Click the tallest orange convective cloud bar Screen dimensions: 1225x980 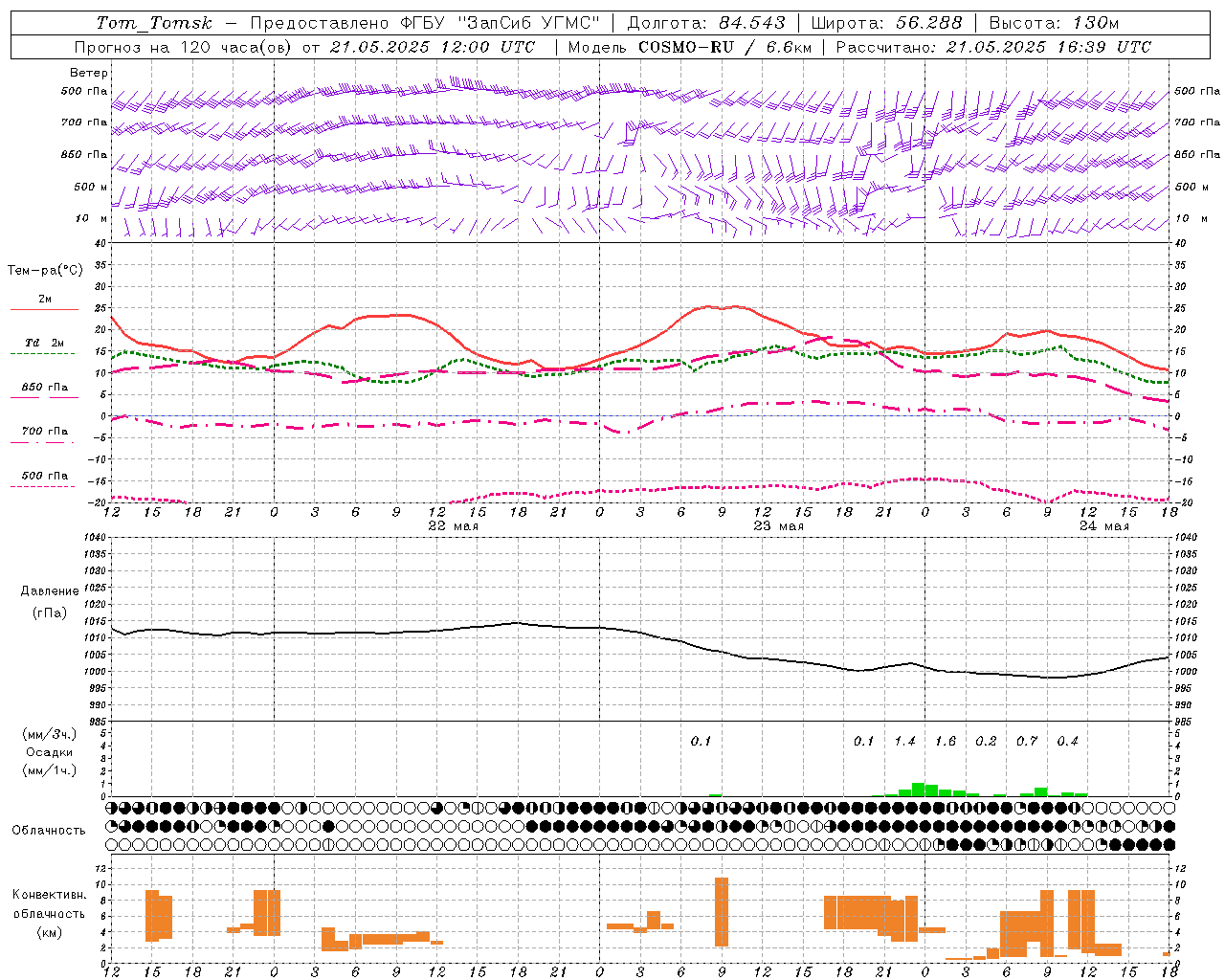pyautogui.click(x=722, y=911)
